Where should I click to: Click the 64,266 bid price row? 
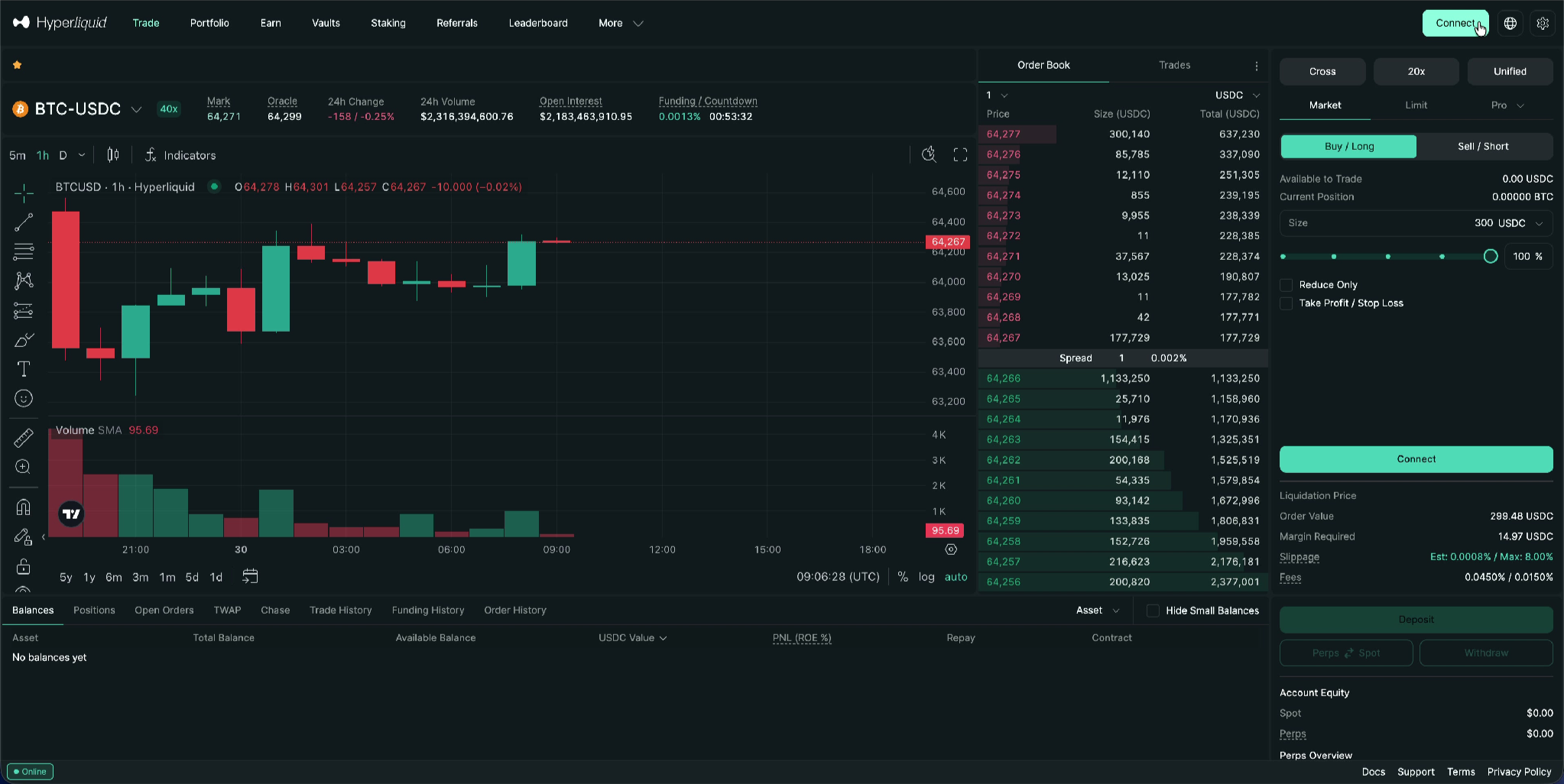[1123, 378]
